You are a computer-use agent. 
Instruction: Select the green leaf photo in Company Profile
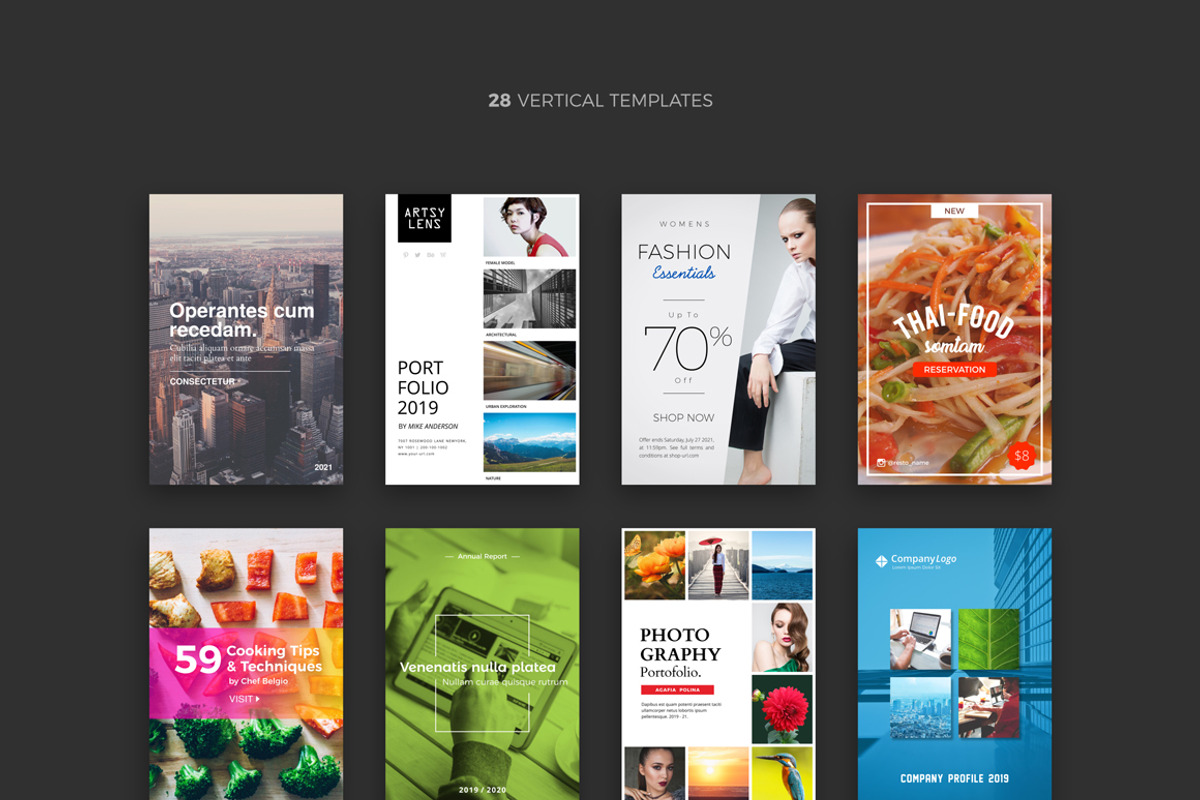[989, 639]
